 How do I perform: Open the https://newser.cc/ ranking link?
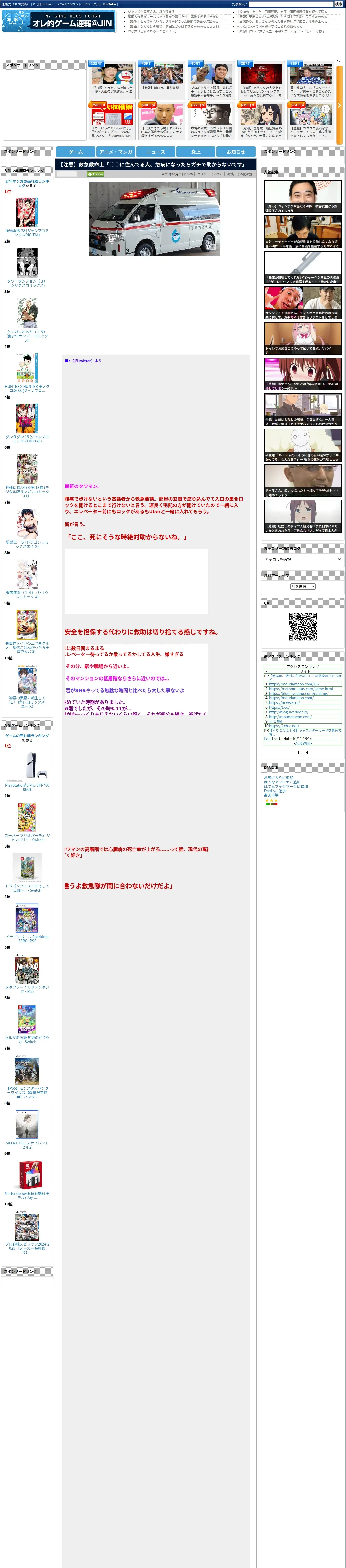tap(285, 702)
